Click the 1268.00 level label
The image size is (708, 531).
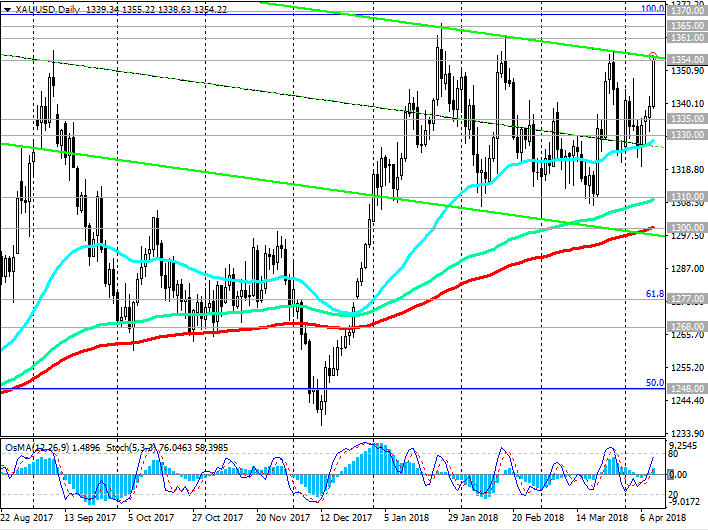[687, 326]
